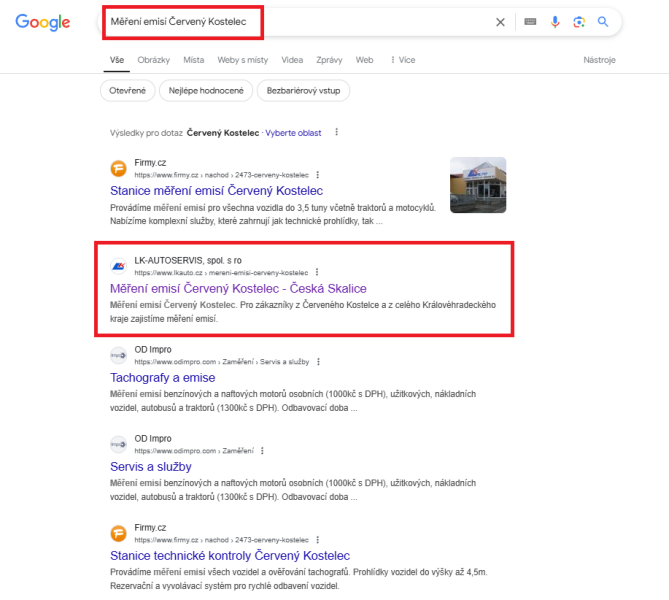The width and height of the screenshot is (669, 600).
Task: Open more options for first Firmy.cz result
Action: coord(317,175)
